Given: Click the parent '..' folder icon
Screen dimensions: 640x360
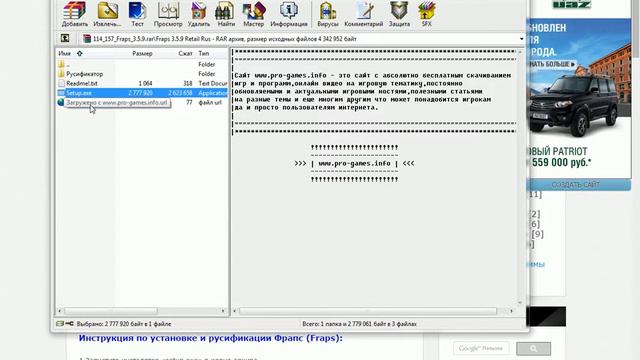Looking at the screenshot, I should pyautogui.click(x=61, y=64).
